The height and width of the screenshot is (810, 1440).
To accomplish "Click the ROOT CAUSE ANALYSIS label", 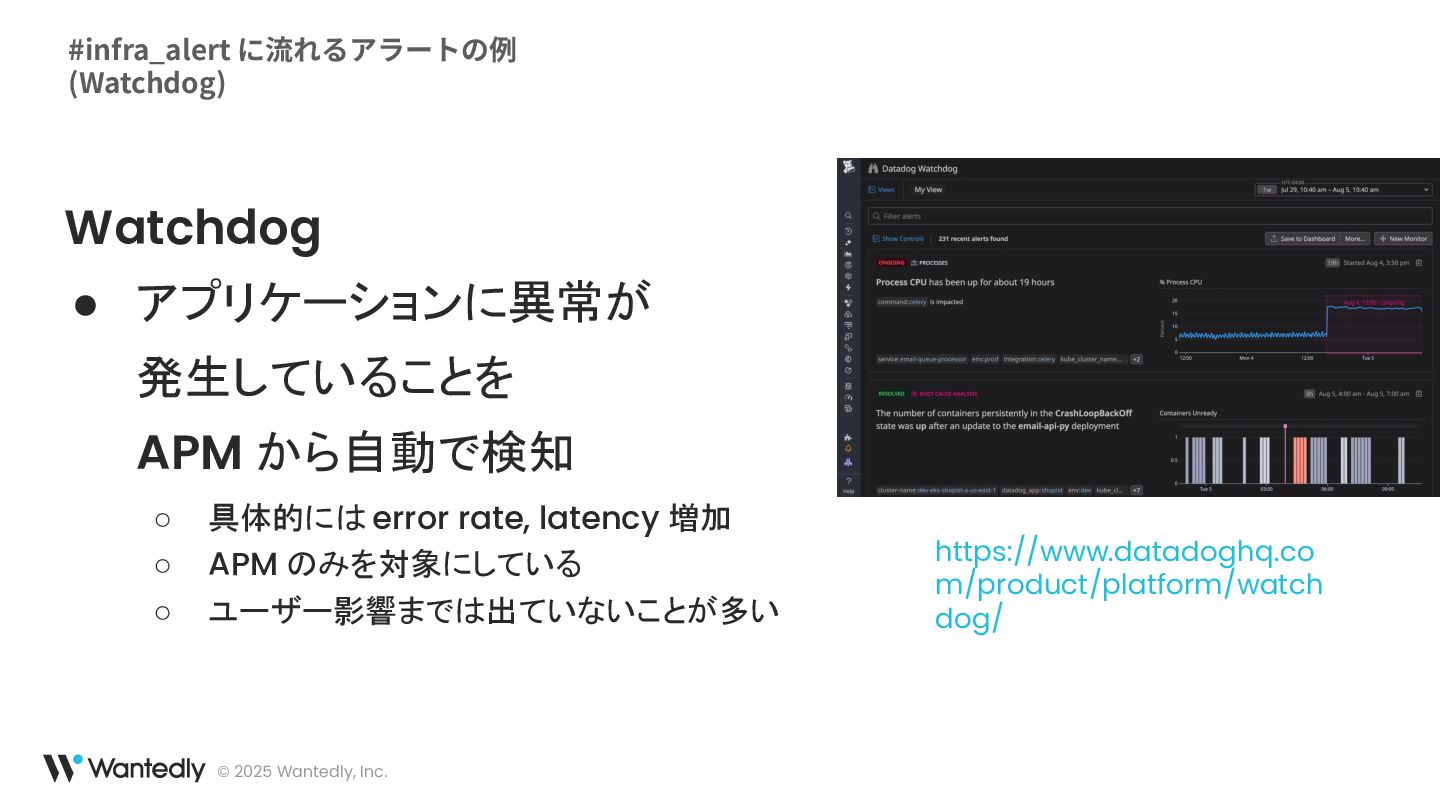I will 944,394.
